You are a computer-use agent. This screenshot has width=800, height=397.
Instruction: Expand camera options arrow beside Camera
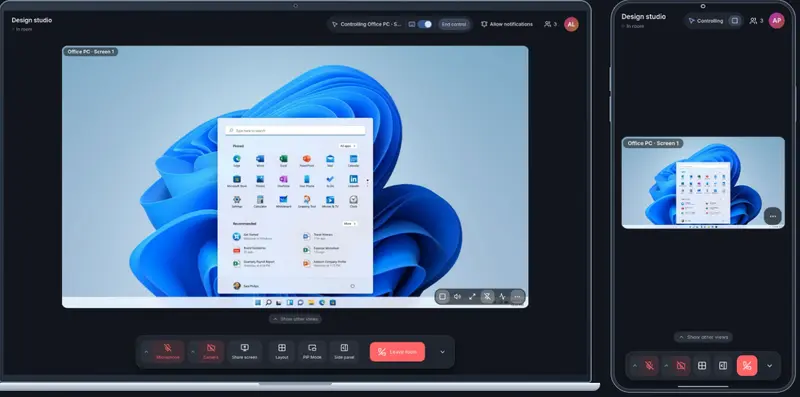click(x=193, y=352)
